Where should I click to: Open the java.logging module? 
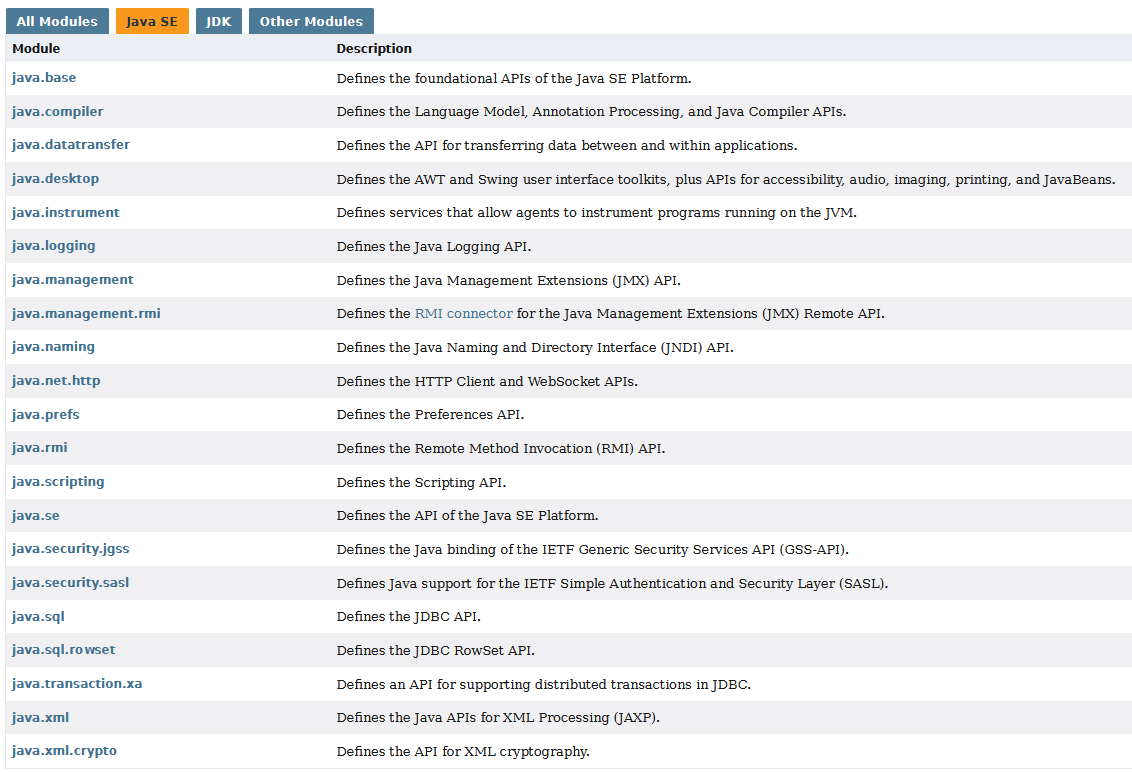click(x=53, y=245)
